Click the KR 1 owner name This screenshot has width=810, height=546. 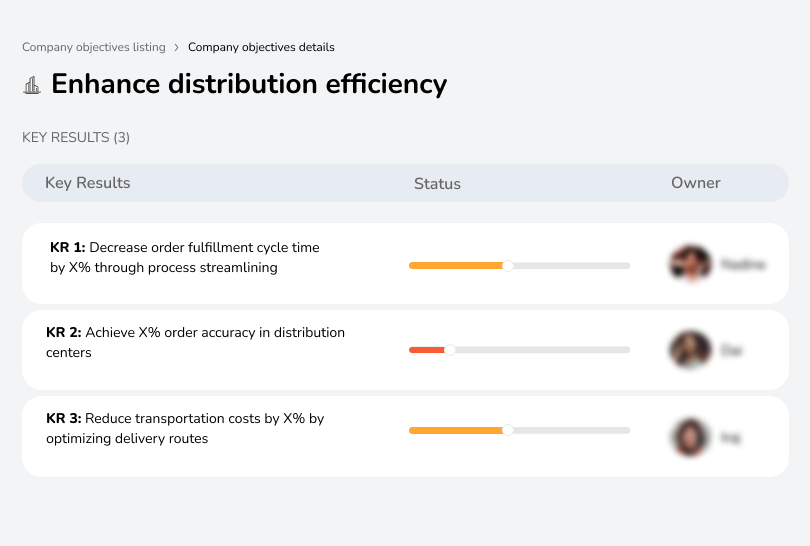tap(743, 264)
